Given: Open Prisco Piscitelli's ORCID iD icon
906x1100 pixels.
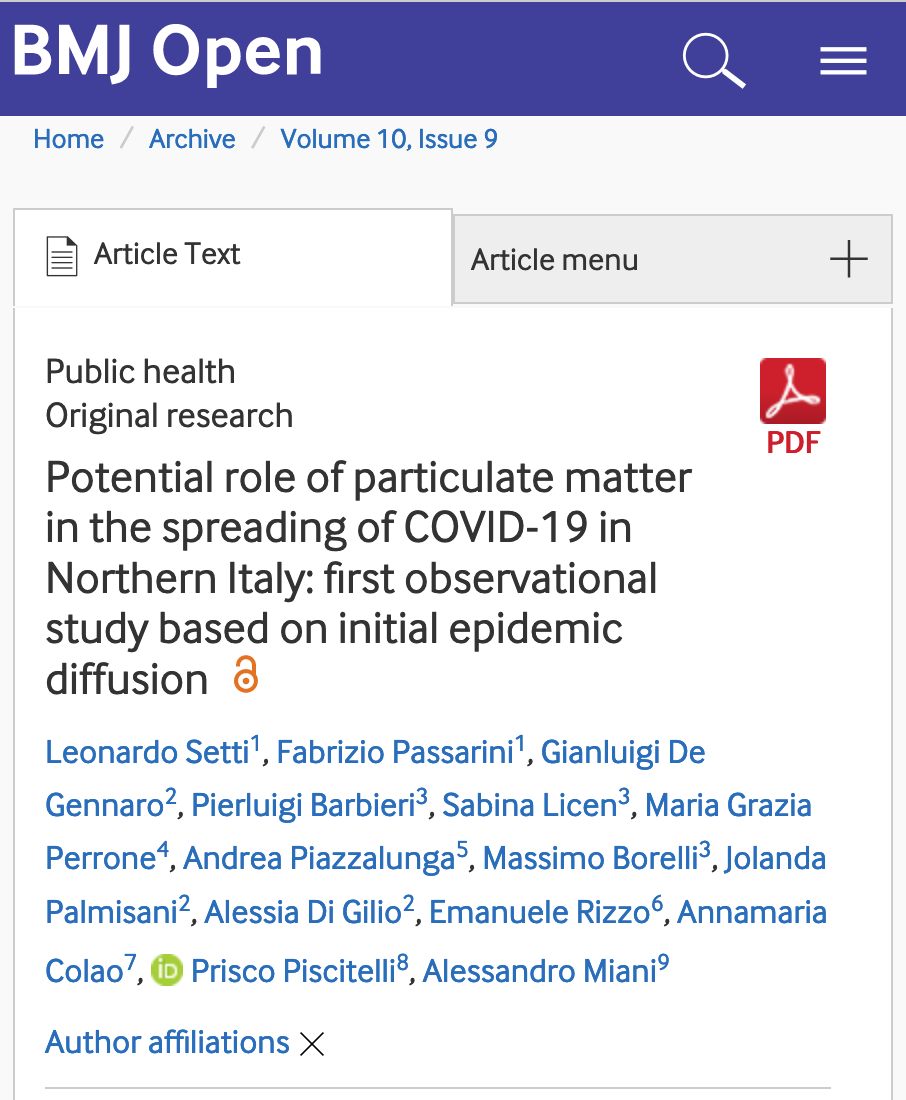Looking at the screenshot, I should pos(167,970).
